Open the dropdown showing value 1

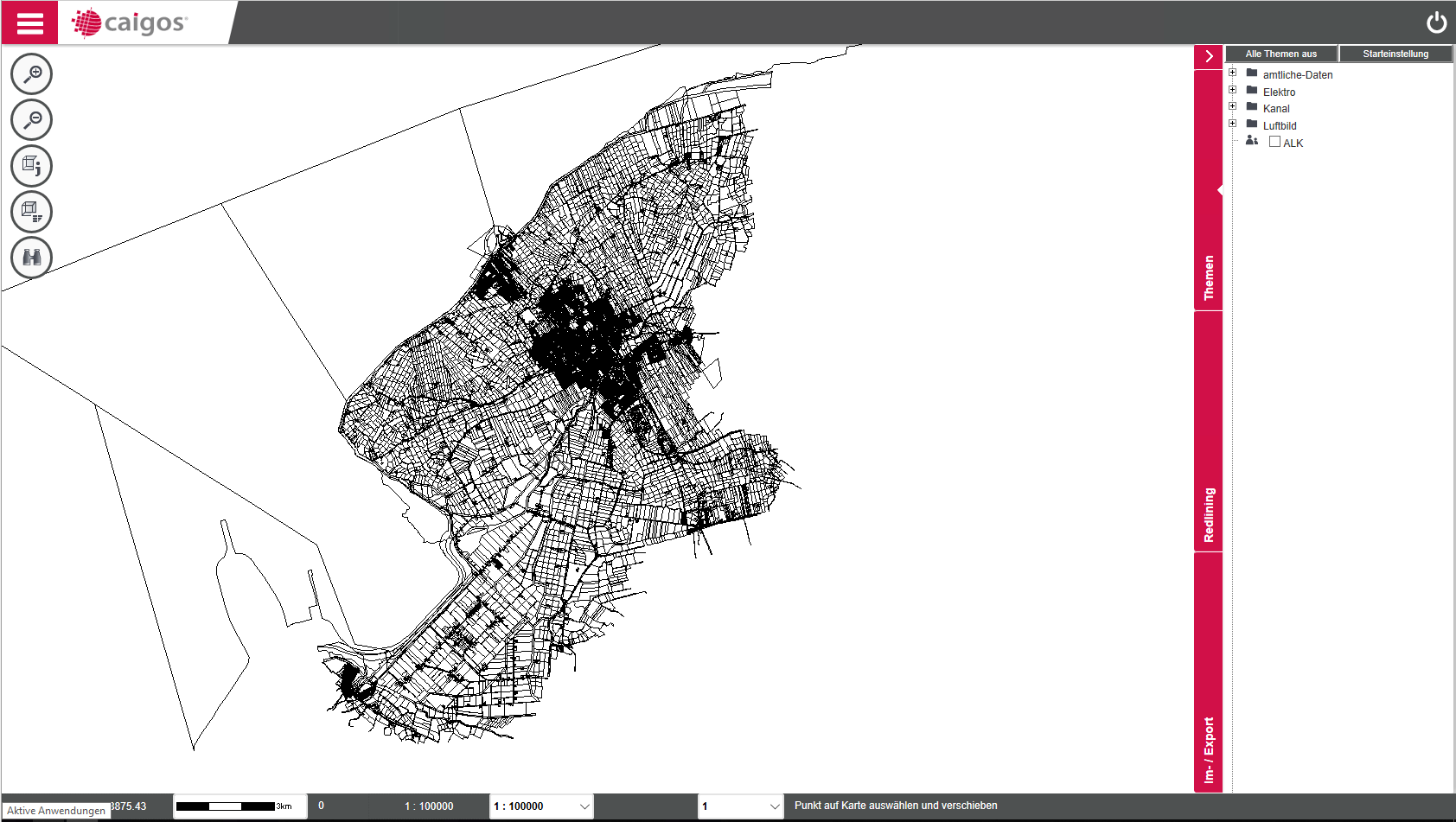[x=740, y=806]
